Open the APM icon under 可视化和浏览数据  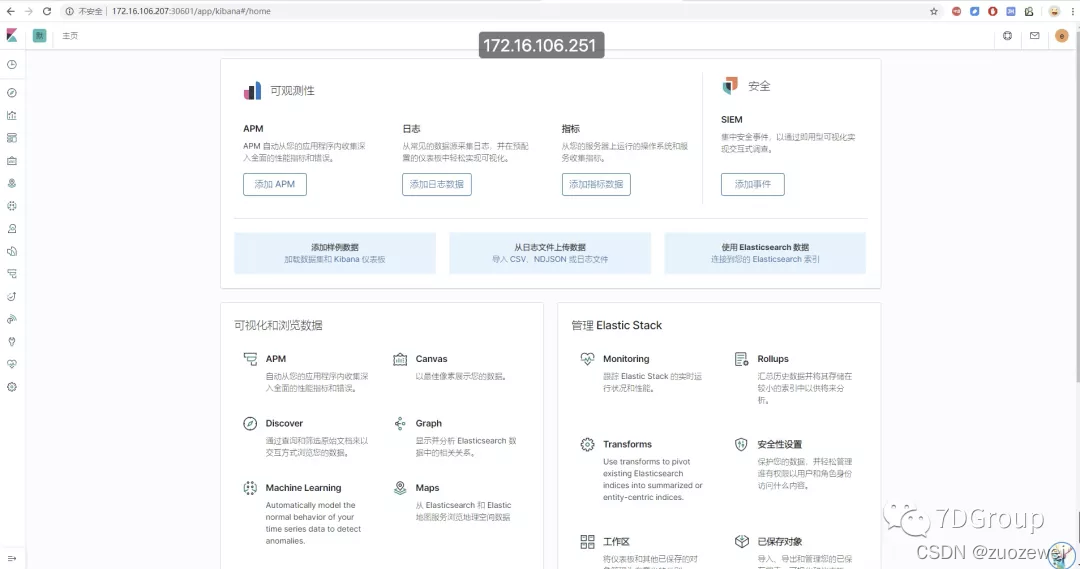click(x=250, y=359)
